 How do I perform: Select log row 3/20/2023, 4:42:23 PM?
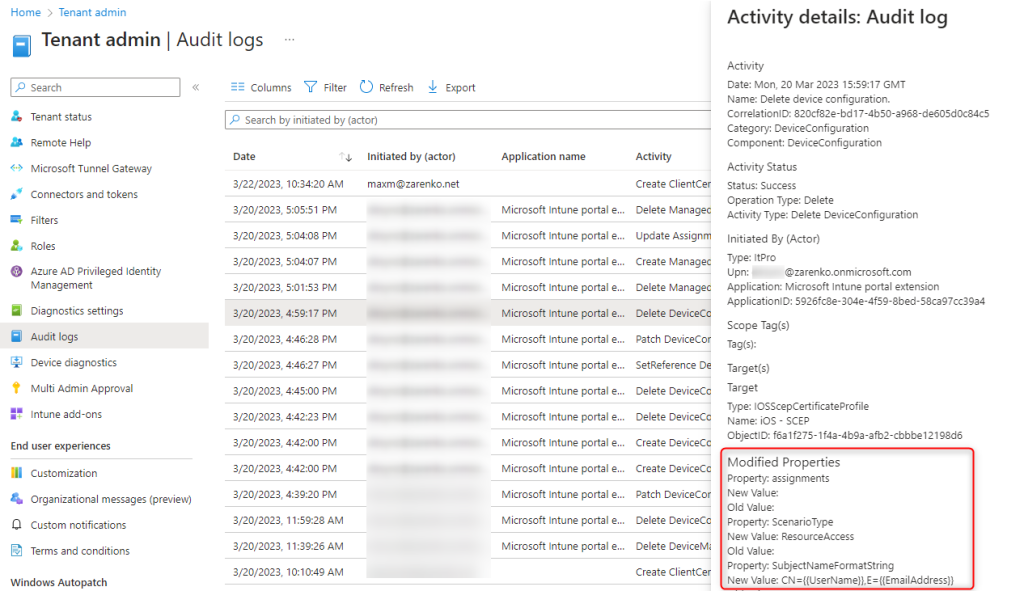click(x=468, y=417)
